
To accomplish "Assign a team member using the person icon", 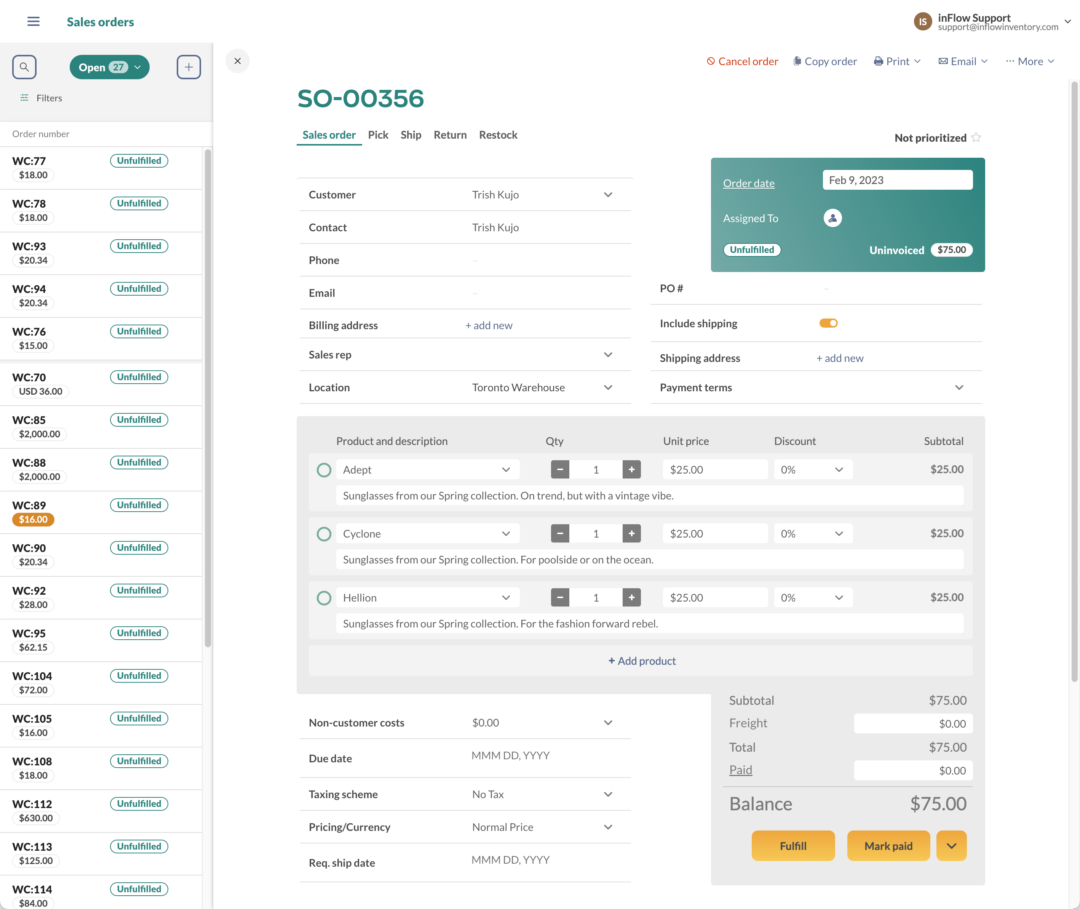I will [x=833, y=217].
